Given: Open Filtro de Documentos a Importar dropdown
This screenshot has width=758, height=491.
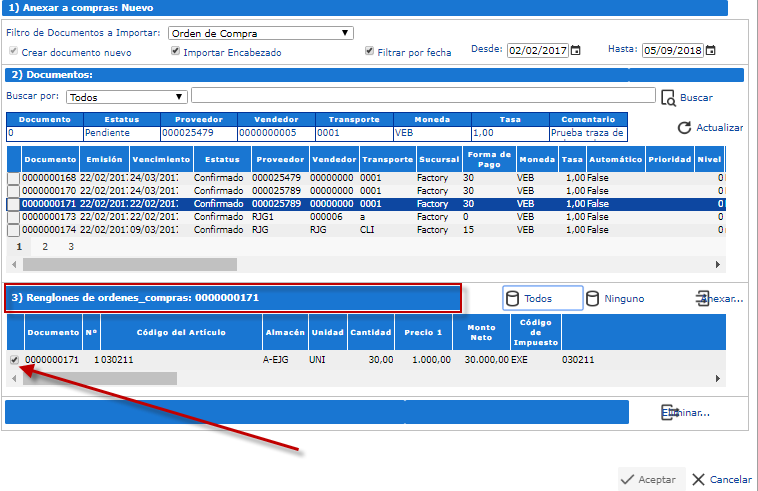Looking at the screenshot, I should [260, 33].
